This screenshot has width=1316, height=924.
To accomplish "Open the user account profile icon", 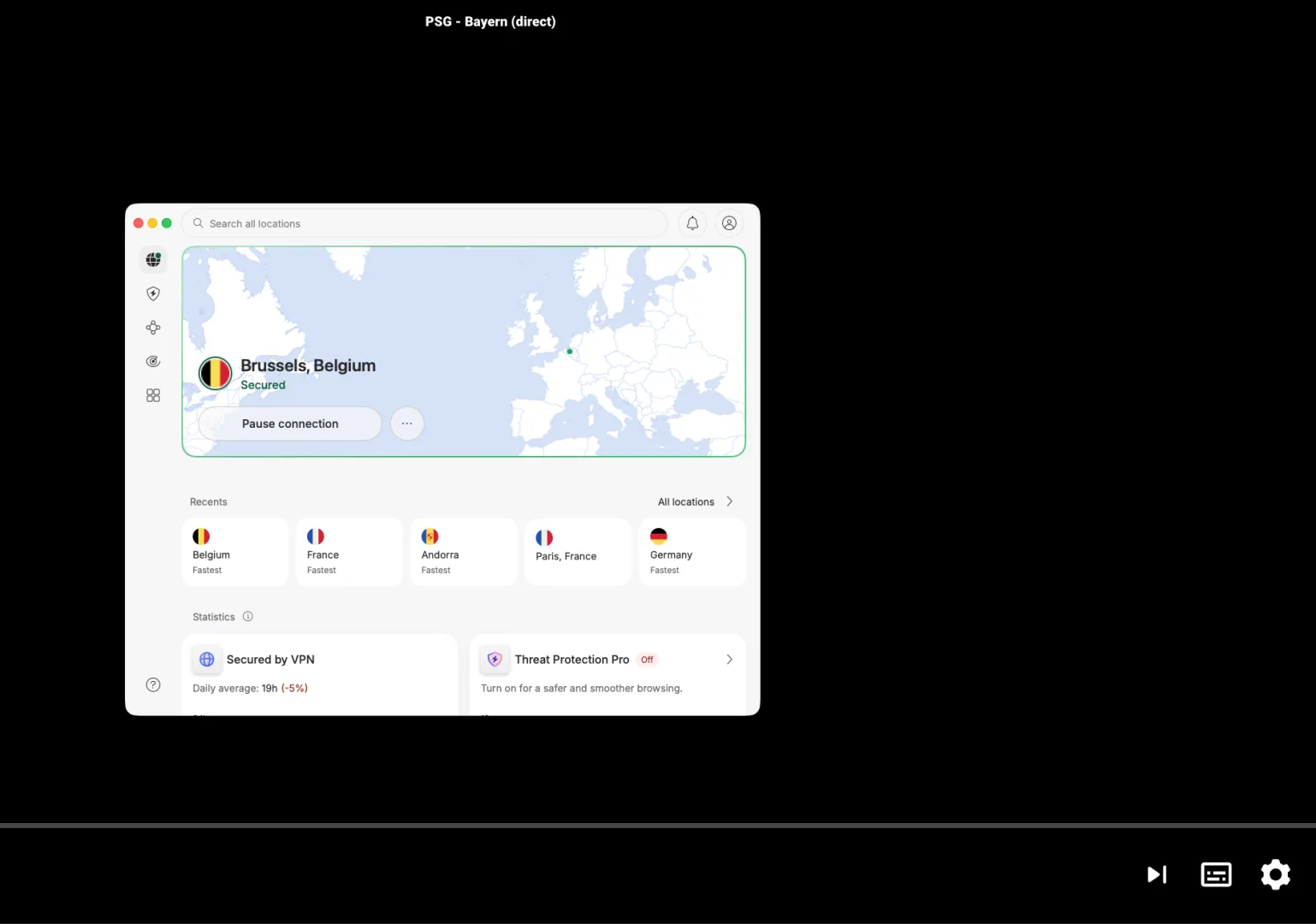I will 729,223.
